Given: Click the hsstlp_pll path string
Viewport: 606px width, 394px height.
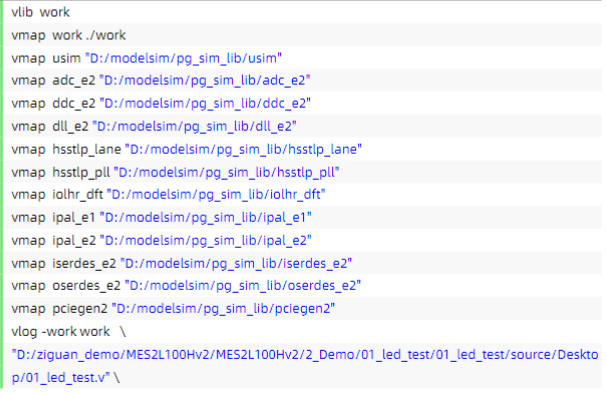Looking at the screenshot, I should 226,172.
